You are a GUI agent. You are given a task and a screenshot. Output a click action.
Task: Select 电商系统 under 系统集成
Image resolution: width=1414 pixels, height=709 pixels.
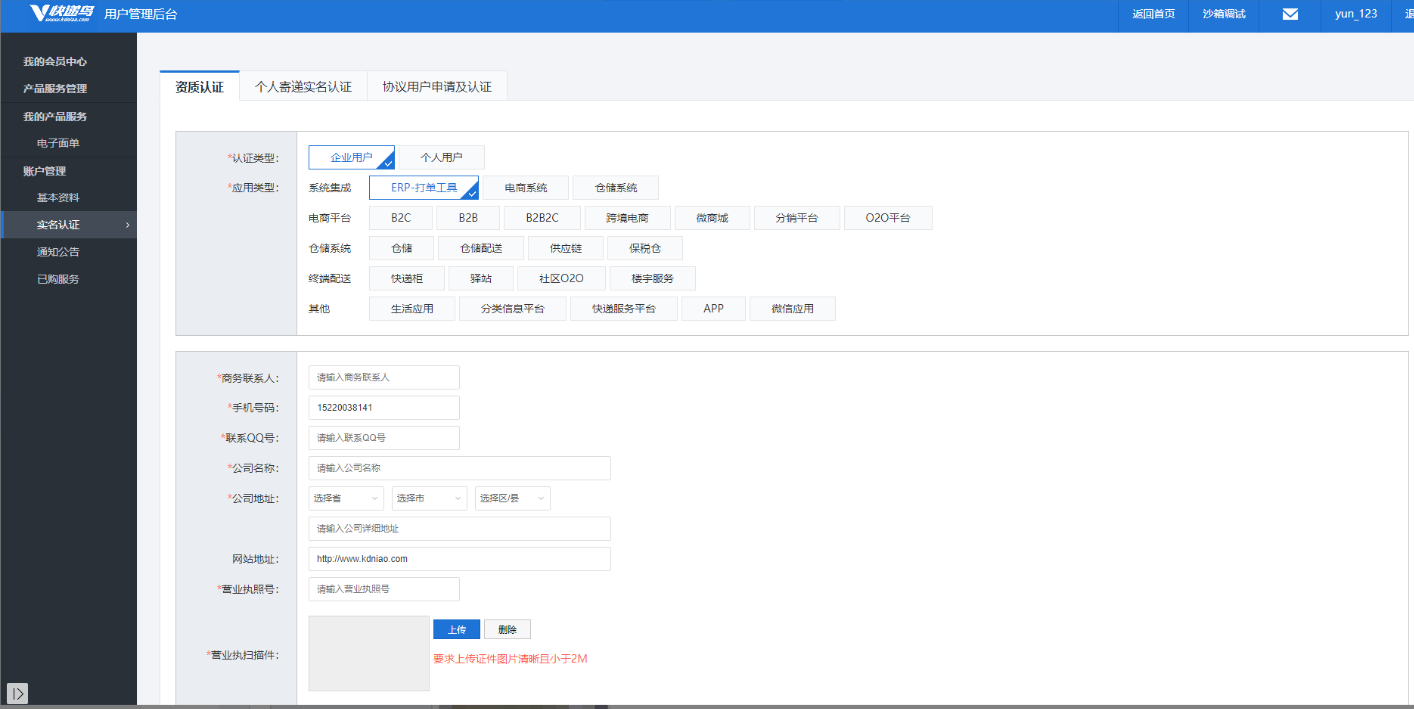coord(526,188)
